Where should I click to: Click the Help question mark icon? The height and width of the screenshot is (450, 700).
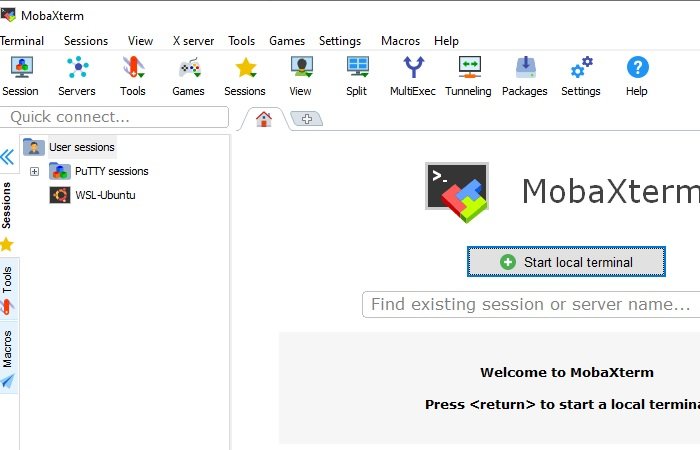point(637,76)
